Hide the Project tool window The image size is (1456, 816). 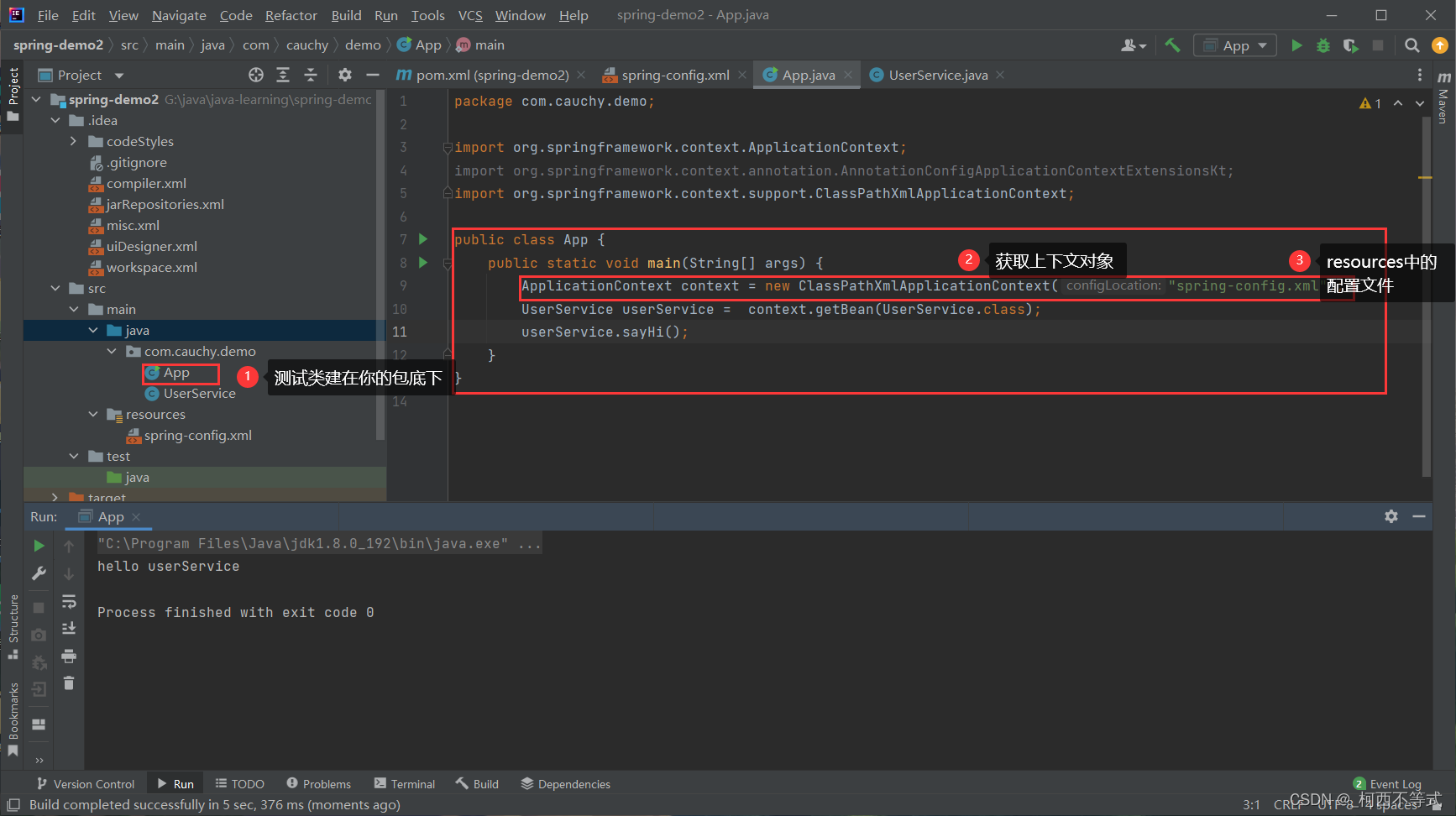click(373, 75)
